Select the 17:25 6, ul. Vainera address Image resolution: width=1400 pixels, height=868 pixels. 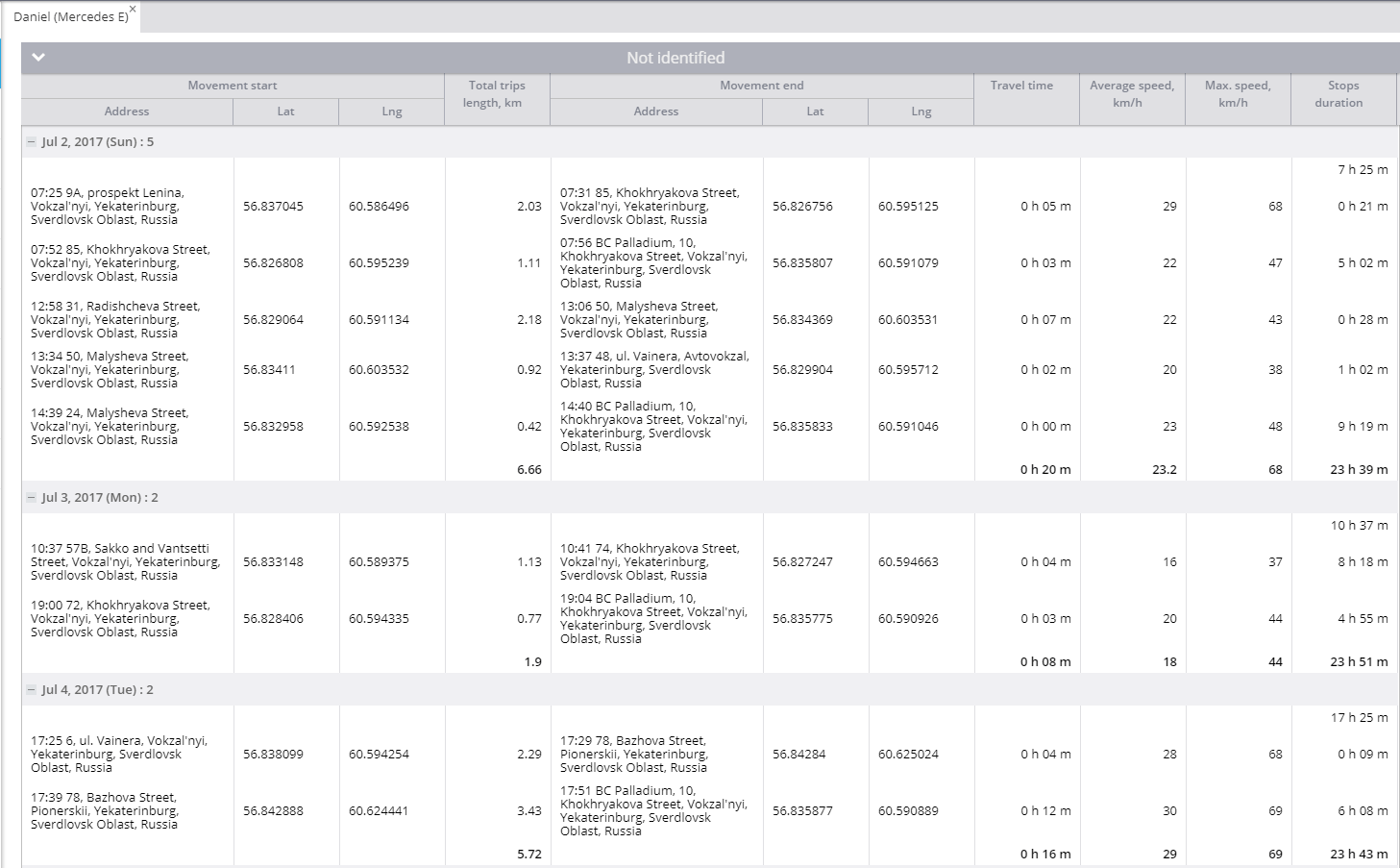tap(119, 755)
